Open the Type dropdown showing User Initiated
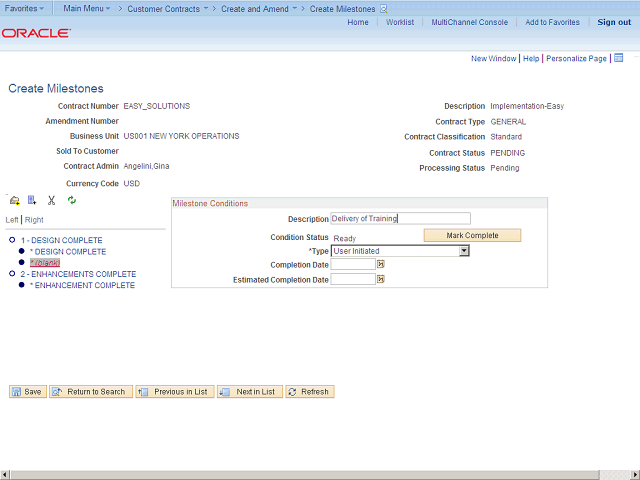 (400, 251)
